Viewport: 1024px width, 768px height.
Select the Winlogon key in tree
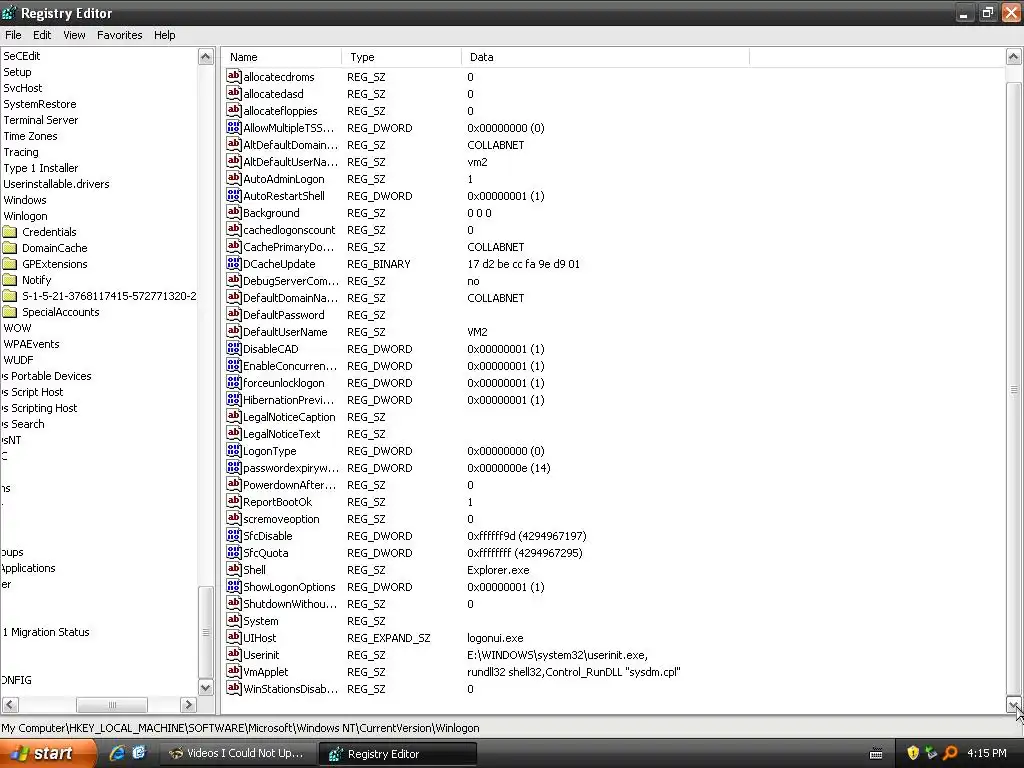coord(25,216)
